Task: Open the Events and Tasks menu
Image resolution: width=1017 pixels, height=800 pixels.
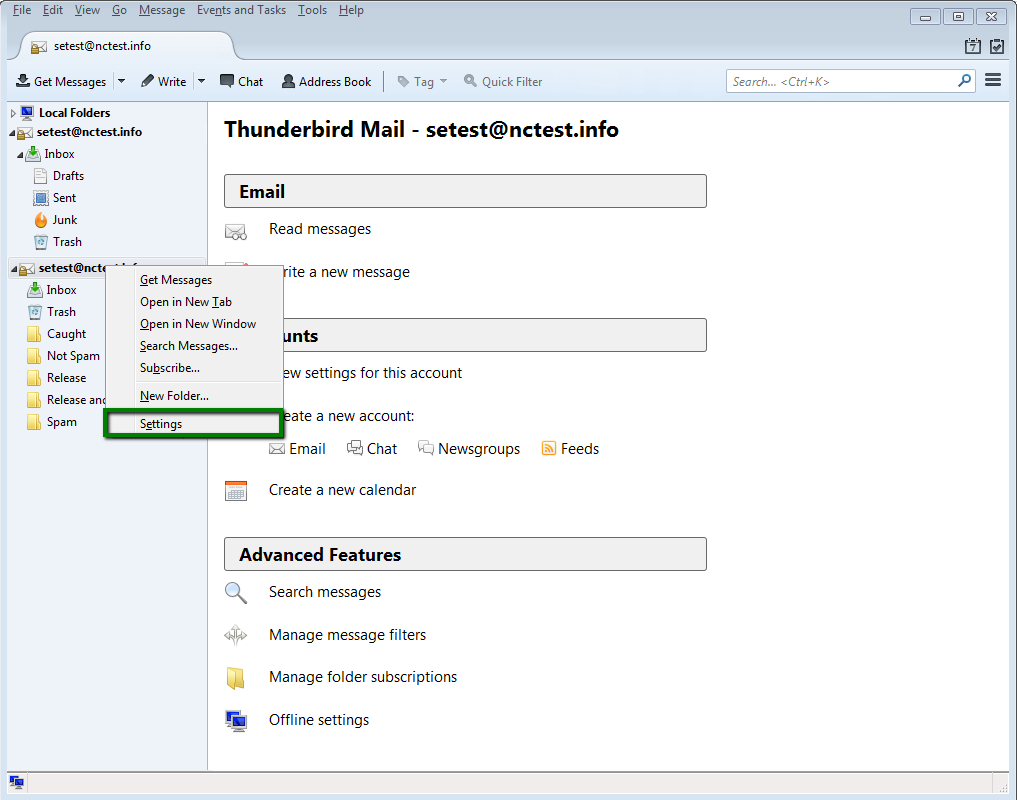Action: [x=241, y=10]
